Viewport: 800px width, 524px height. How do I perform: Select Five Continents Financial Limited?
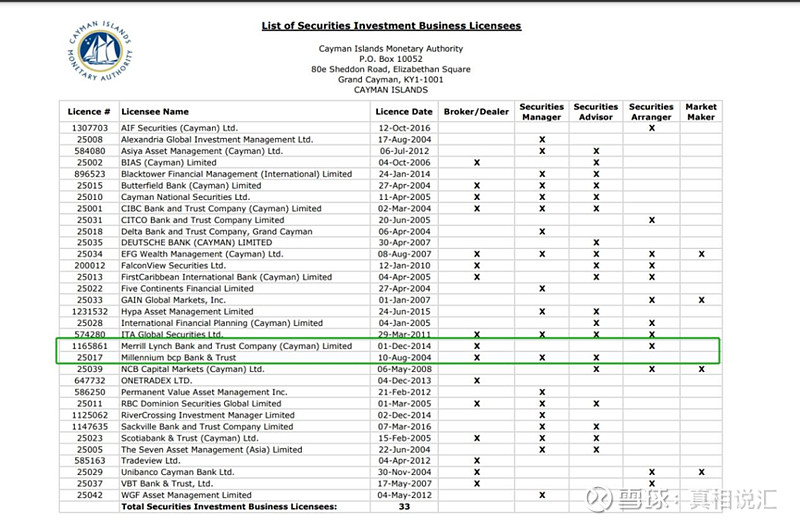point(187,289)
